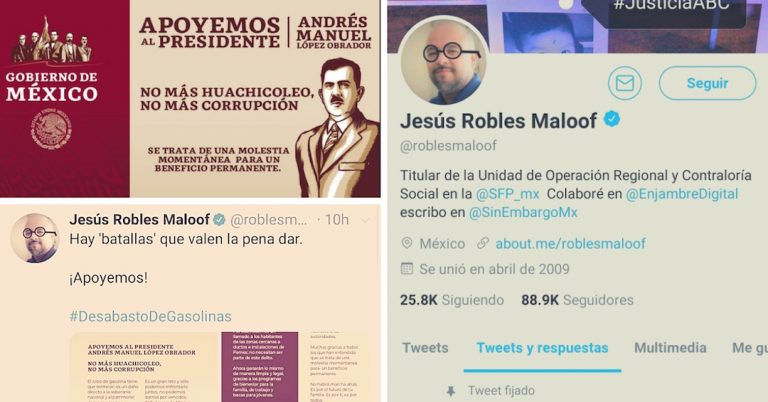The width and height of the screenshot is (768, 402).
Task: Open the @SFP_mx mention link
Action: [507, 194]
